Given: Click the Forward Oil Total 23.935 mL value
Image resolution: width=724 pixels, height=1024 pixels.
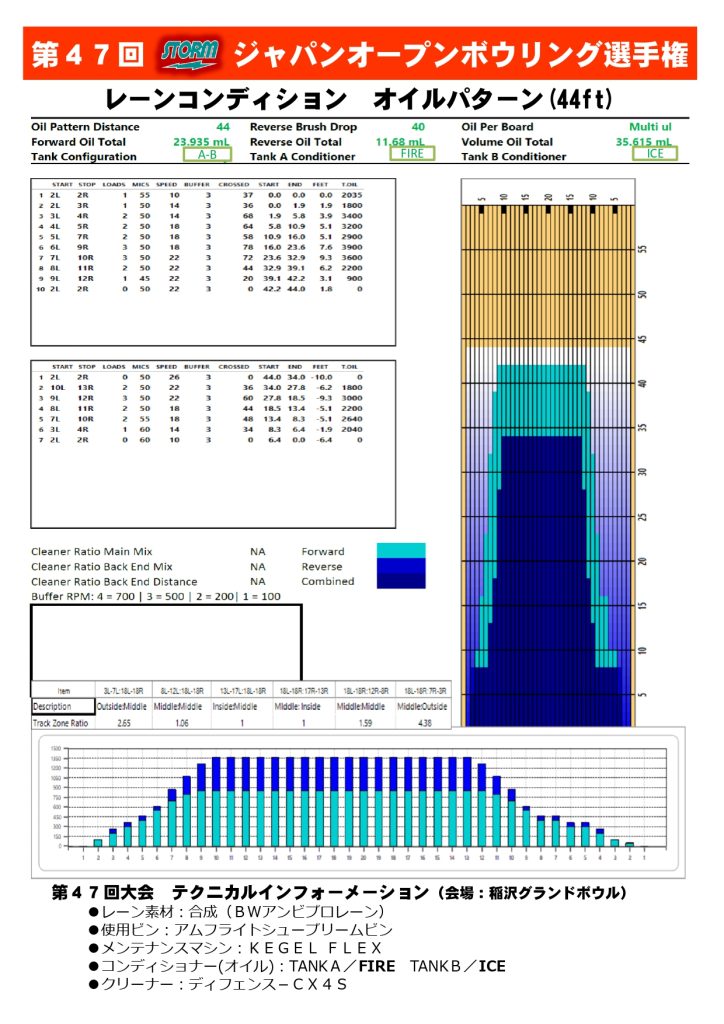Looking at the screenshot, I should click(x=201, y=142).
